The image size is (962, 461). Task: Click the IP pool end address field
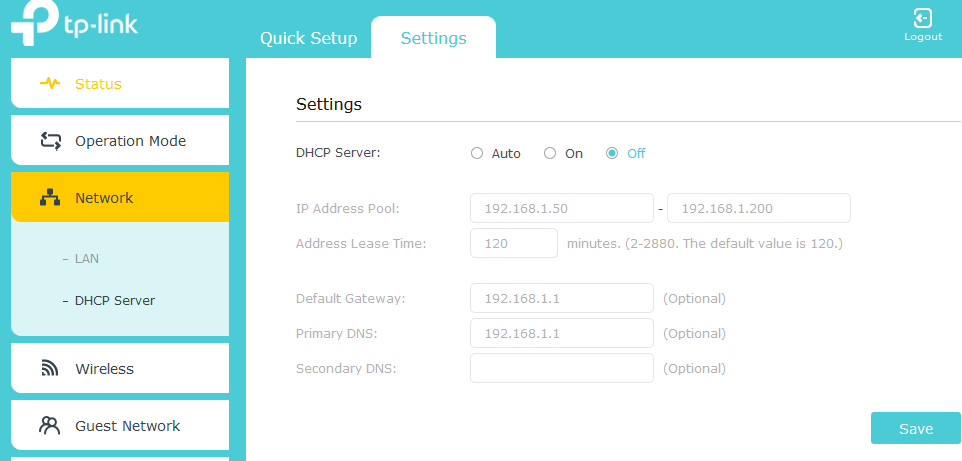pyautogui.click(x=759, y=208)
